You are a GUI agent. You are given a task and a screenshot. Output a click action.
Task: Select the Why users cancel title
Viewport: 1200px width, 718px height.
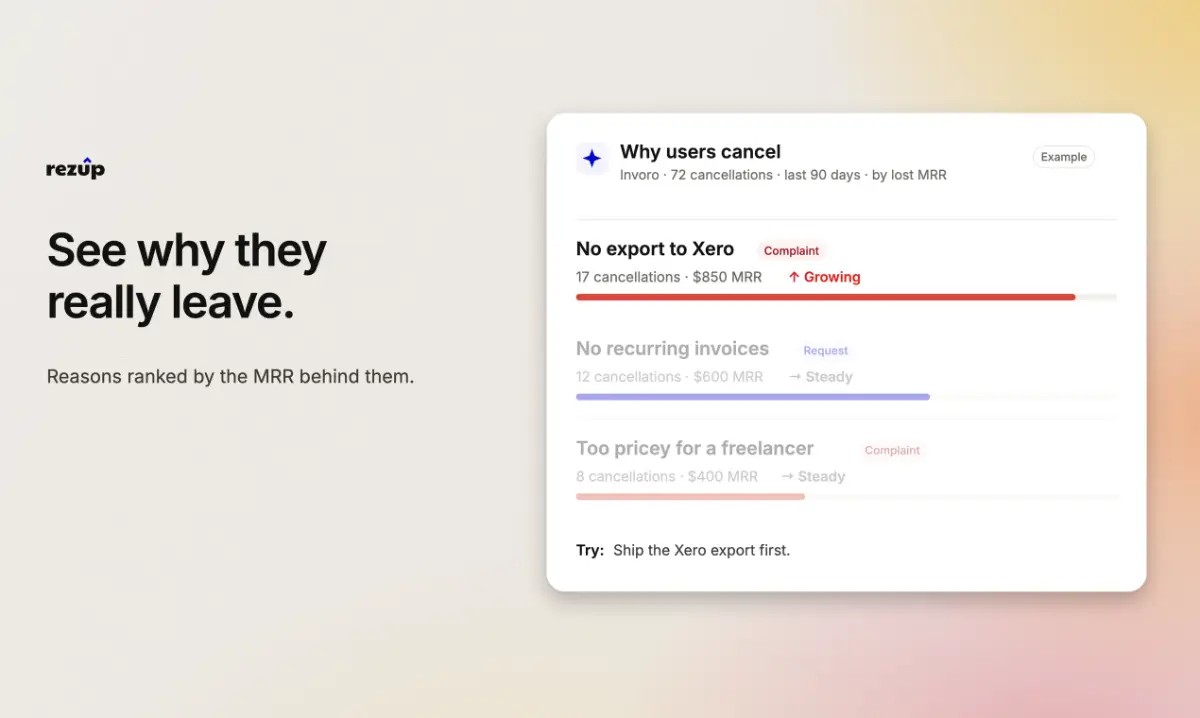click(x=700, y=152)
